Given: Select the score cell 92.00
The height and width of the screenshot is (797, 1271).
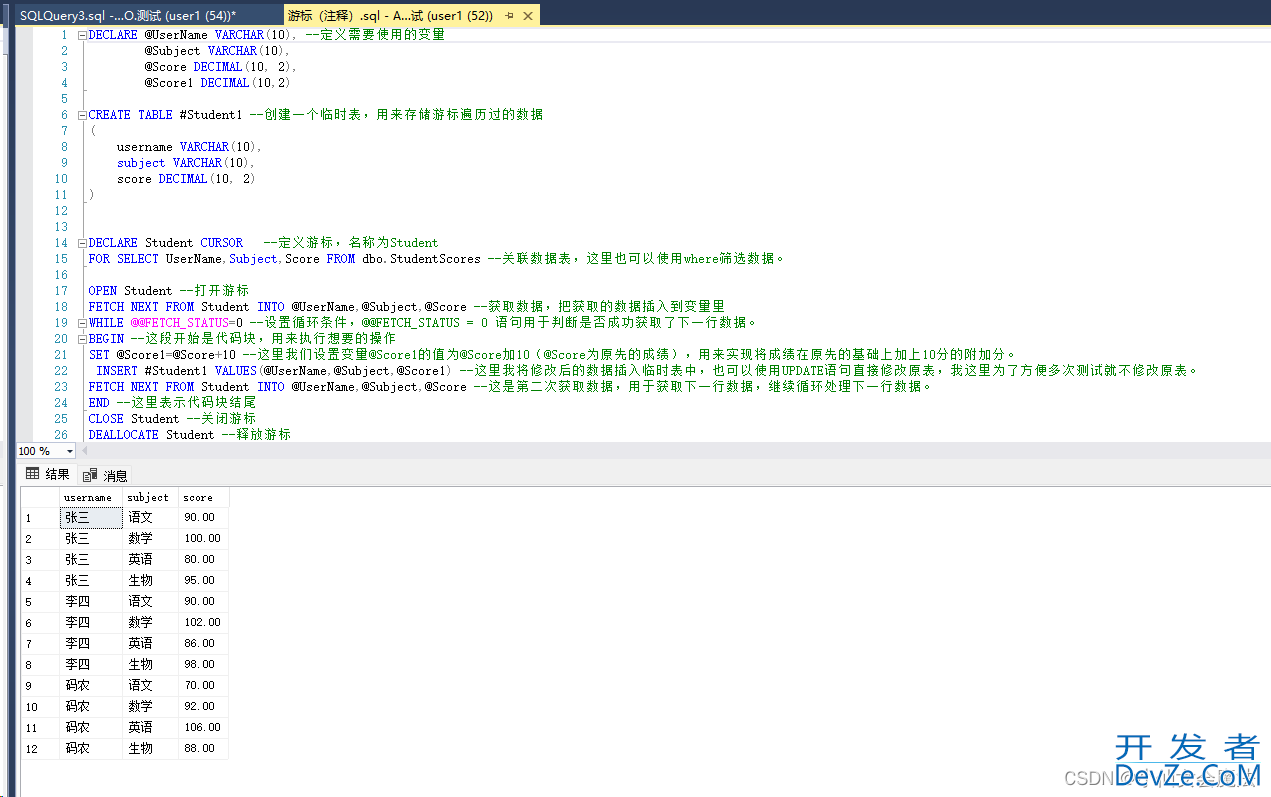Looking at the screenshot, I should (x=203, y=706).
